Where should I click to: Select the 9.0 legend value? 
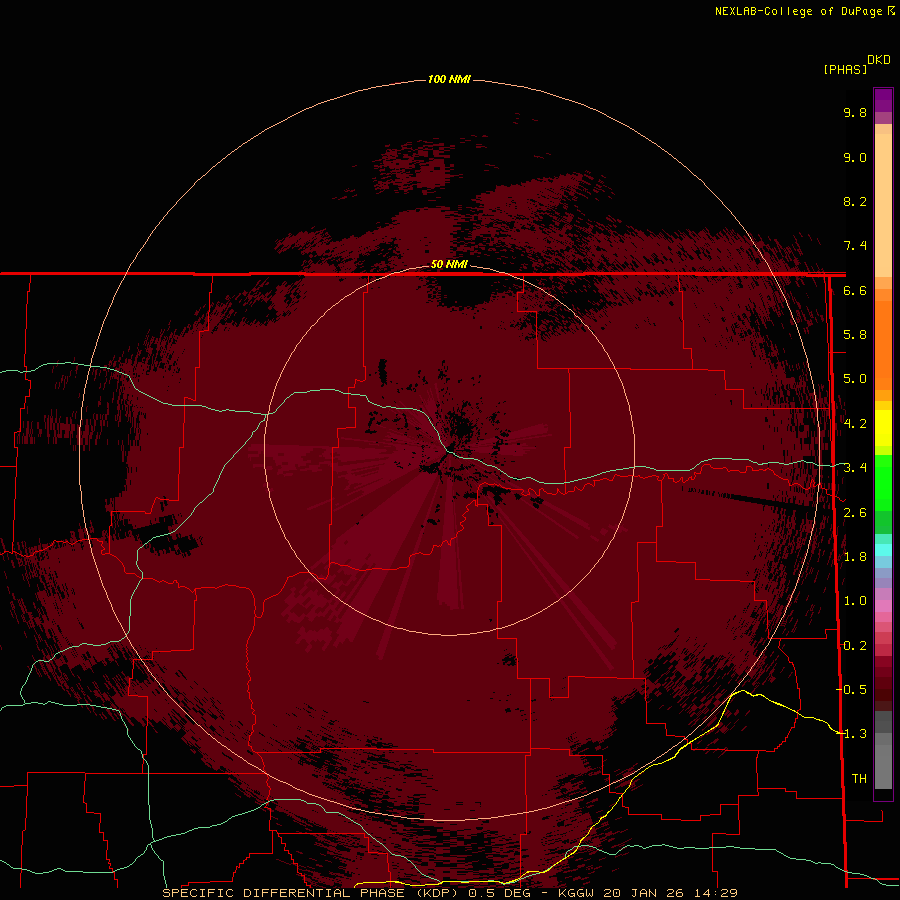(x=855, y=157)
